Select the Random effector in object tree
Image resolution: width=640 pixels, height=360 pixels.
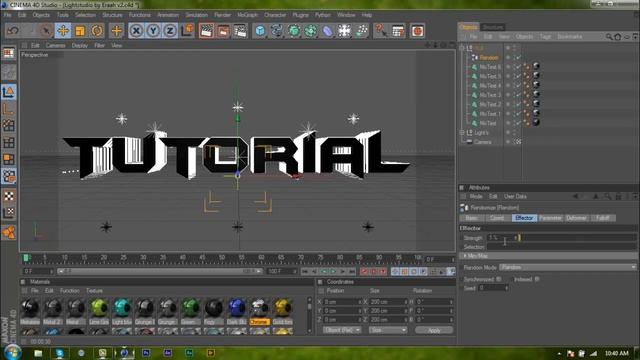click(x=489, y=58)
